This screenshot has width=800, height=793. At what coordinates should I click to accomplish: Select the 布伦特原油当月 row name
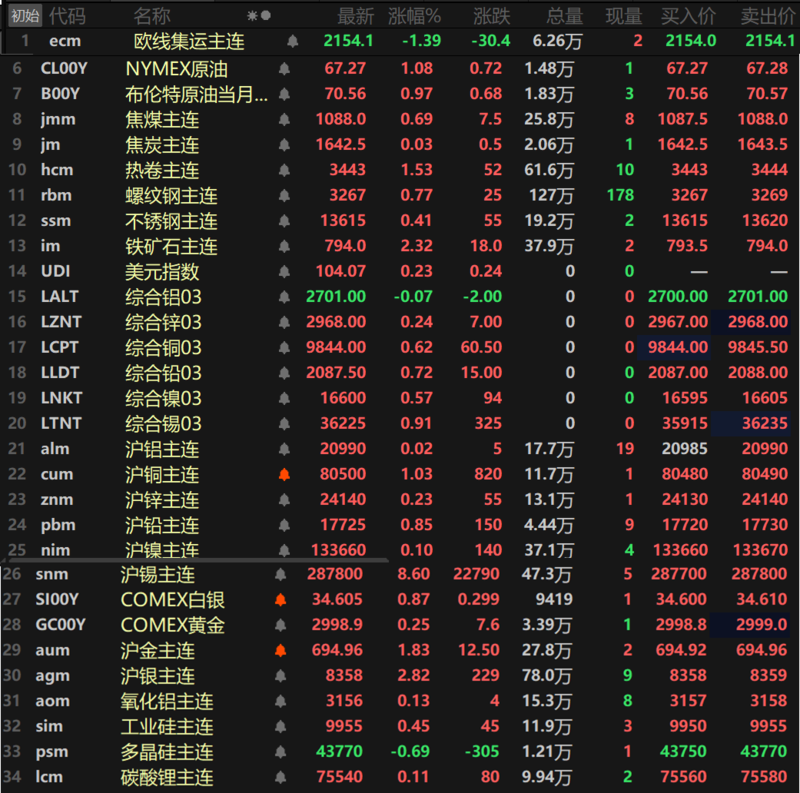(x=196, y=94)
